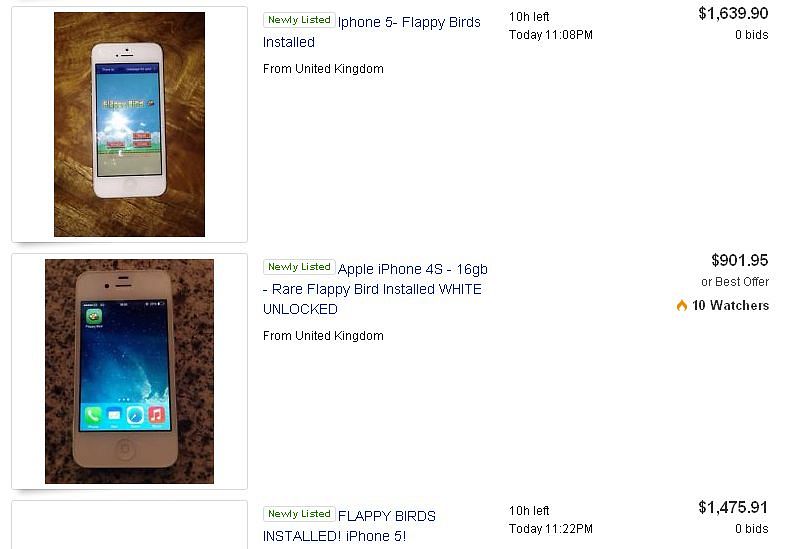Click "or Best Offer" text

[735, 282]
